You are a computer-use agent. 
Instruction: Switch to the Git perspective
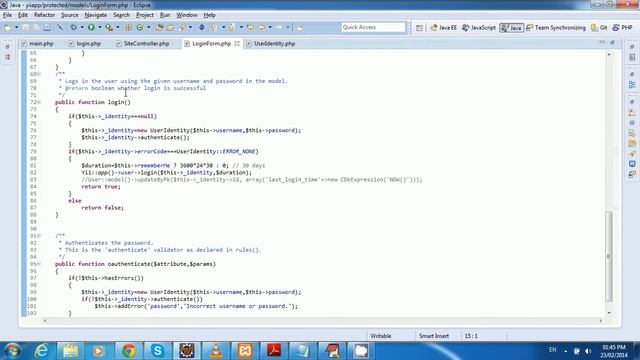[600, 28]
